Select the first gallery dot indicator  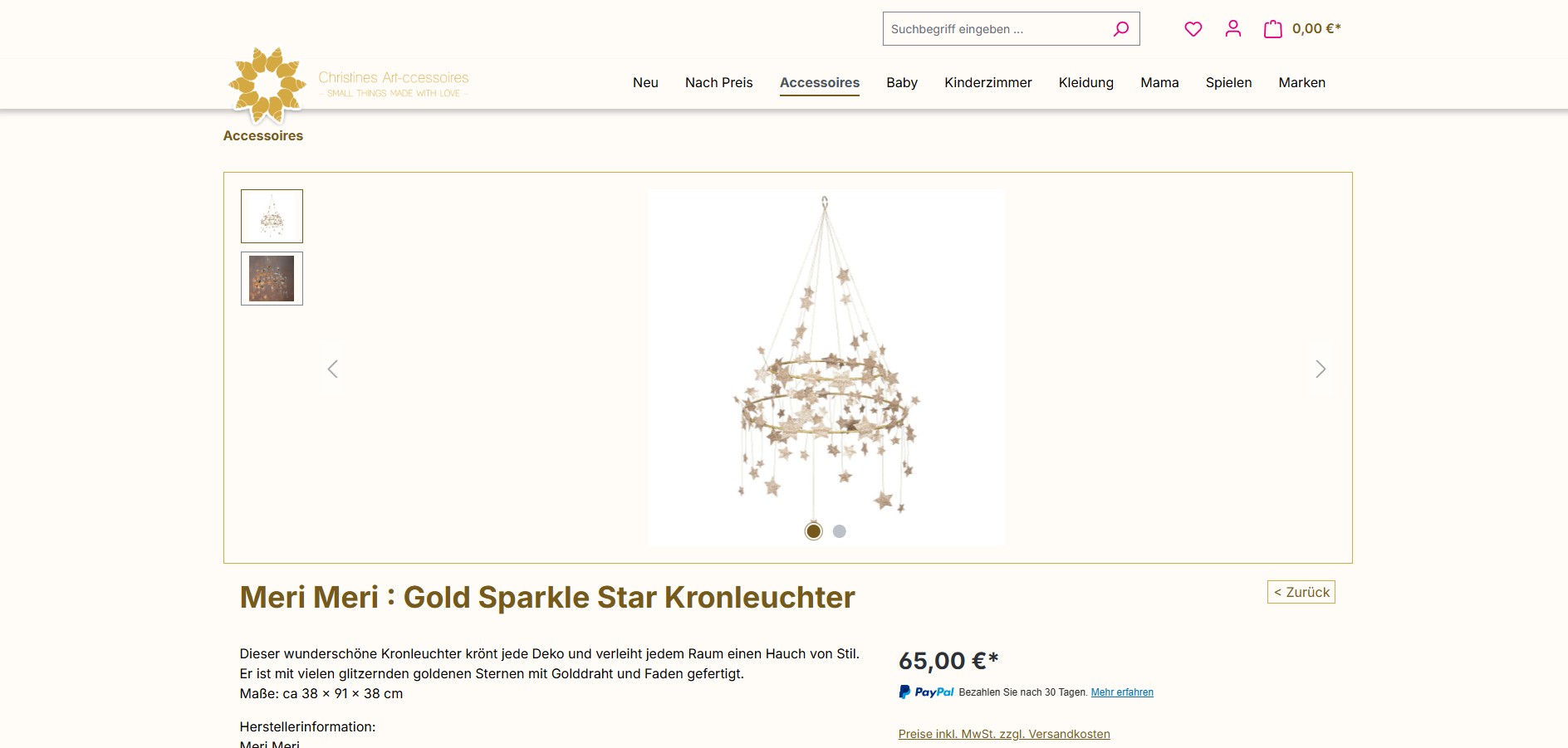tap(814, 531)
